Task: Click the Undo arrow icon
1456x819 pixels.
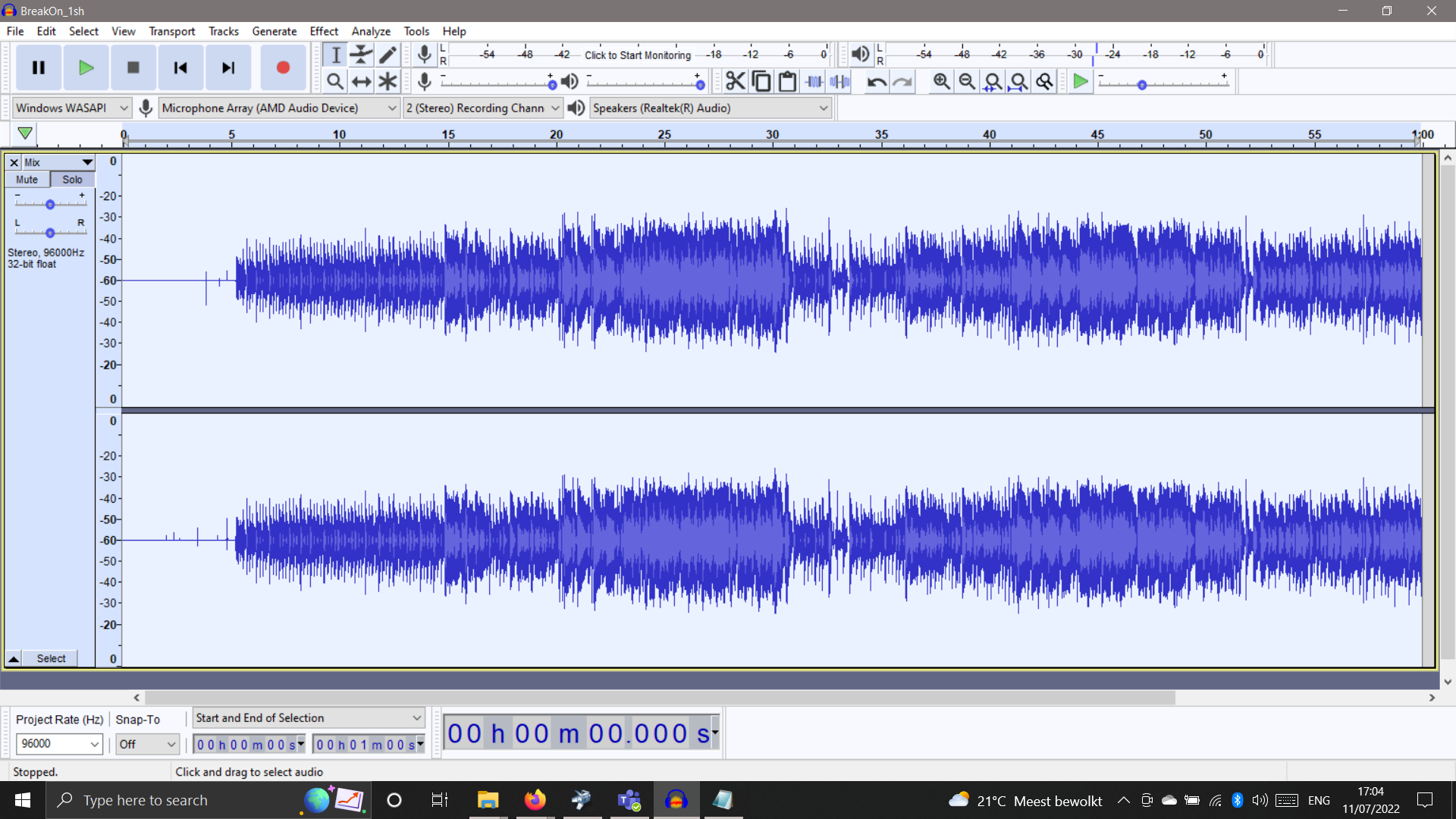Action: pos(877,81)
